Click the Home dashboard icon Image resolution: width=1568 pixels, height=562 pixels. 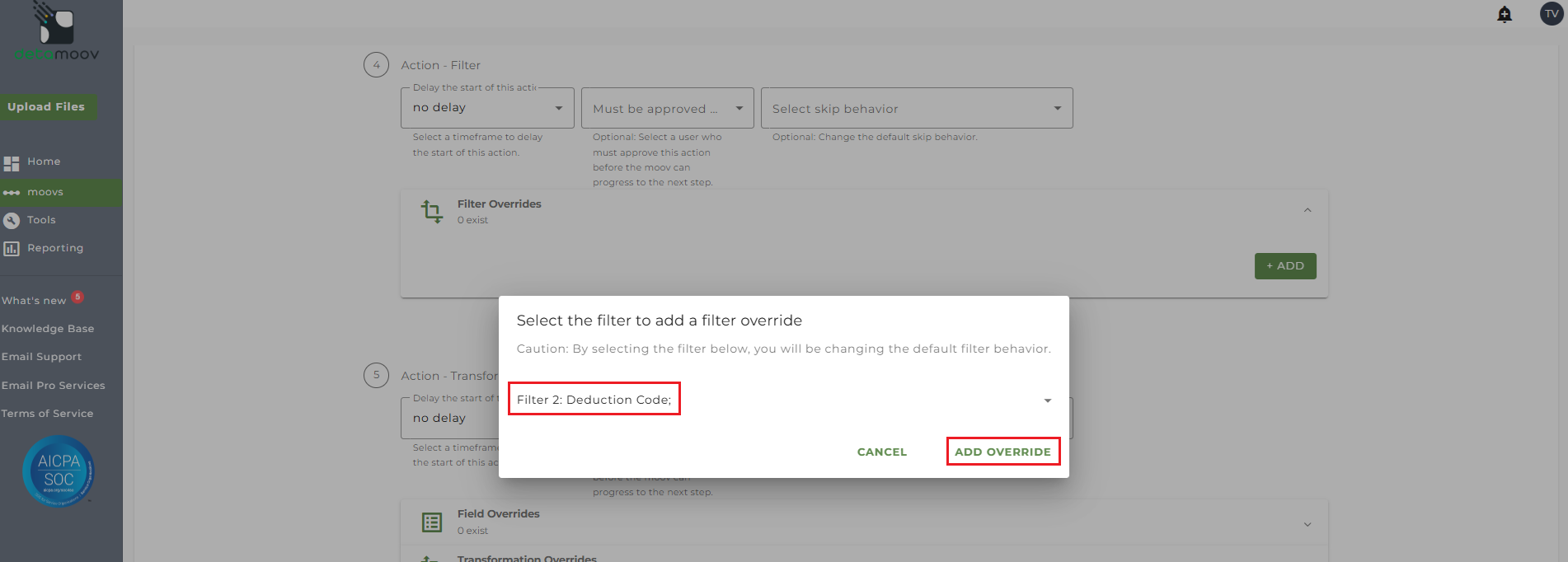coord(12,162)
